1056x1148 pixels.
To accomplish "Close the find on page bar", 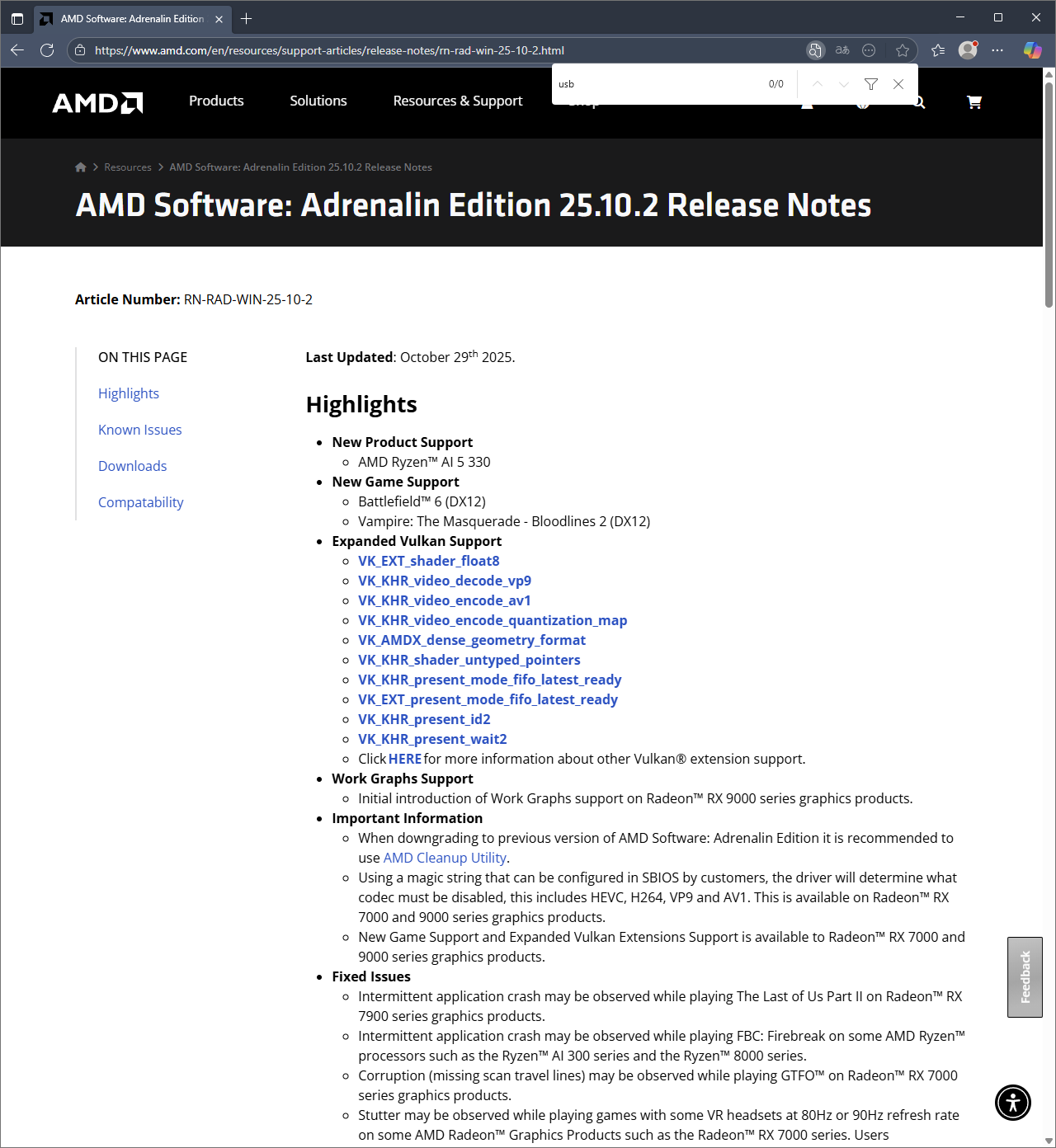I will point(898,84).
